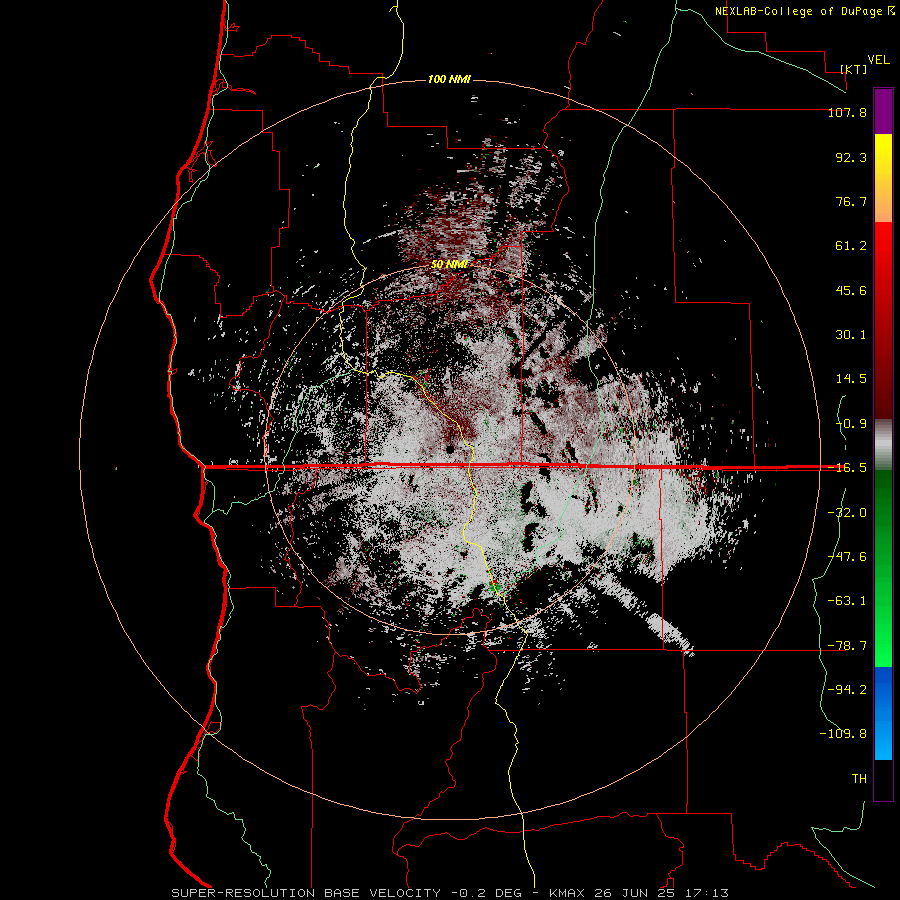This screenshot has height=900, width=900.
Task: Click the [KT] units label
Action: [x=854, y=69]
